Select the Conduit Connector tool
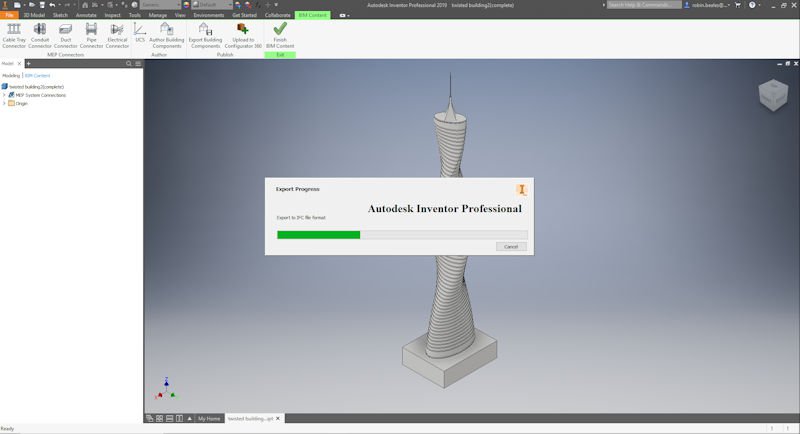 pyautogui.click(x=40, y=35)
